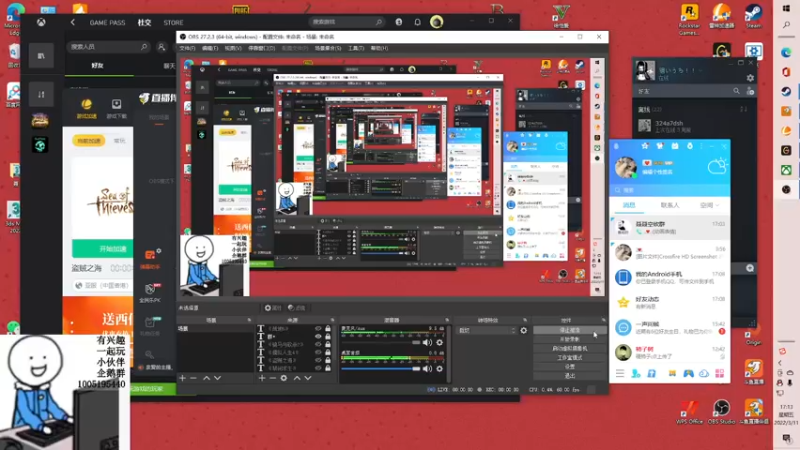Click 工作室模式 button in OBS controls
The image size is (800, 450).
[x=569, y=358]
